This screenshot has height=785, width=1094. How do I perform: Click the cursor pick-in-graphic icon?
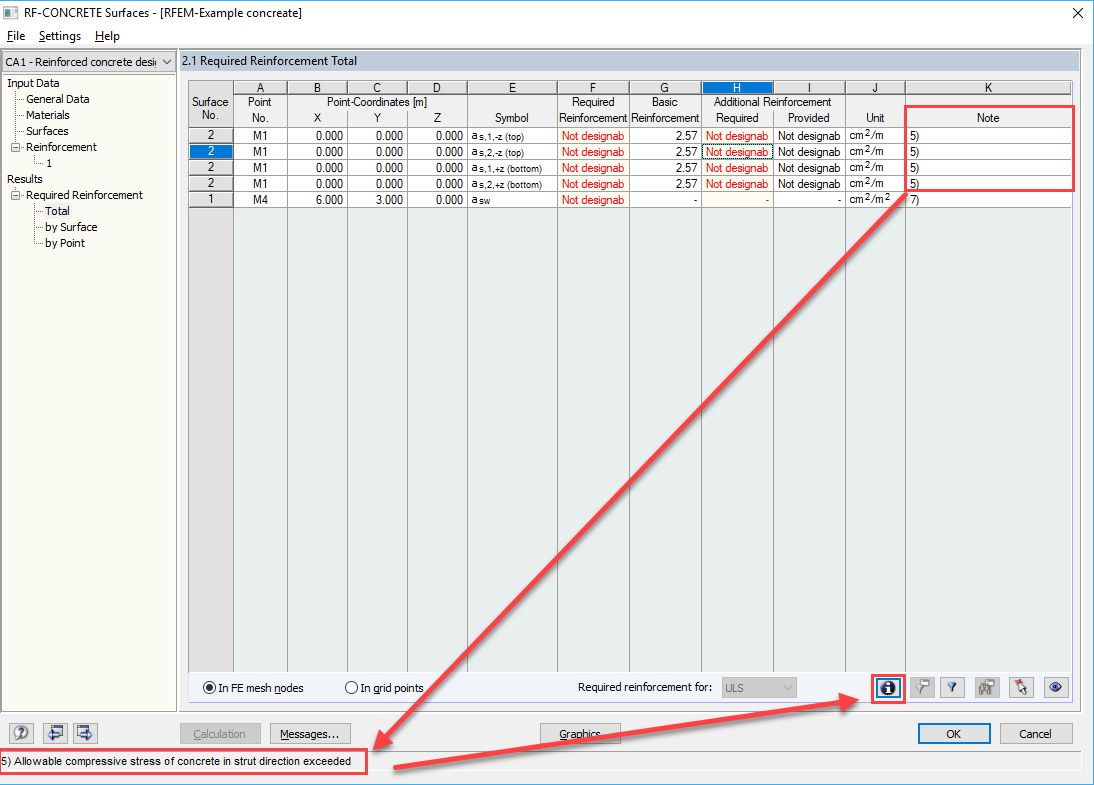1021,688
